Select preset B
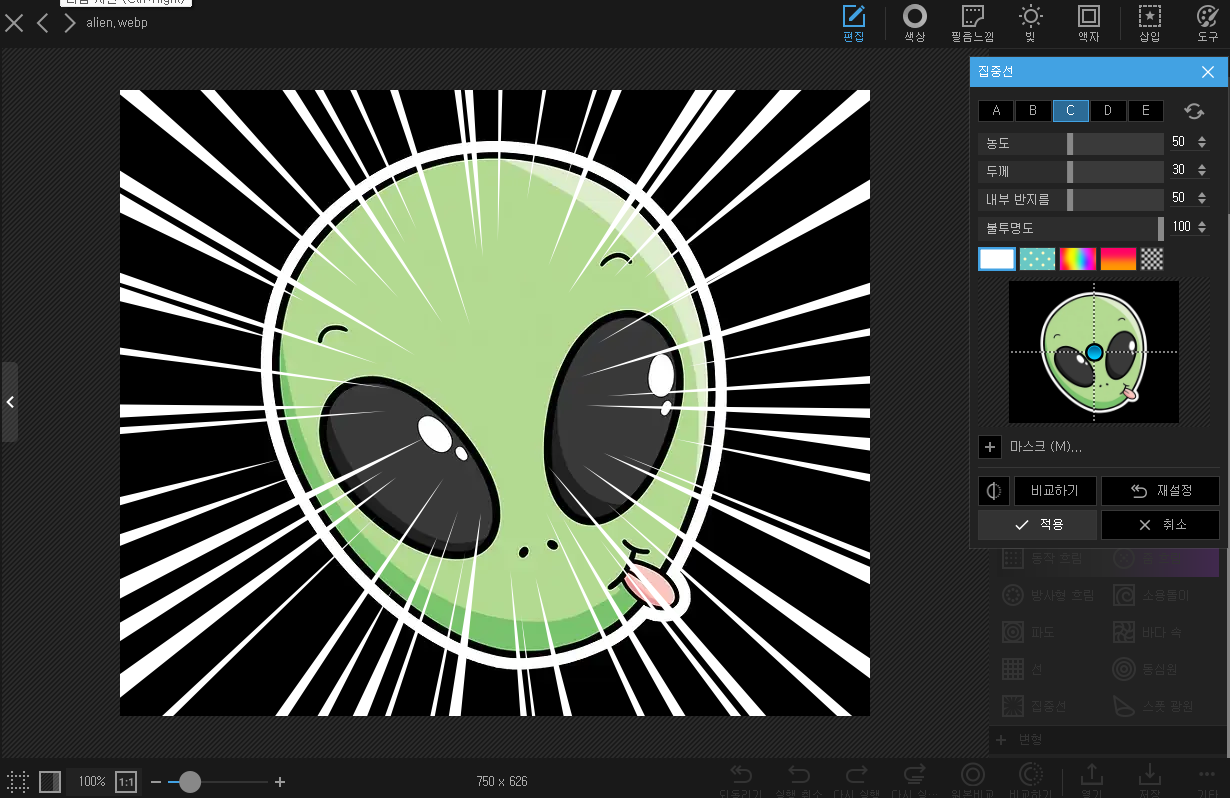Image resolution: width=1230 pixels, height=798 pixels. 1033,110
